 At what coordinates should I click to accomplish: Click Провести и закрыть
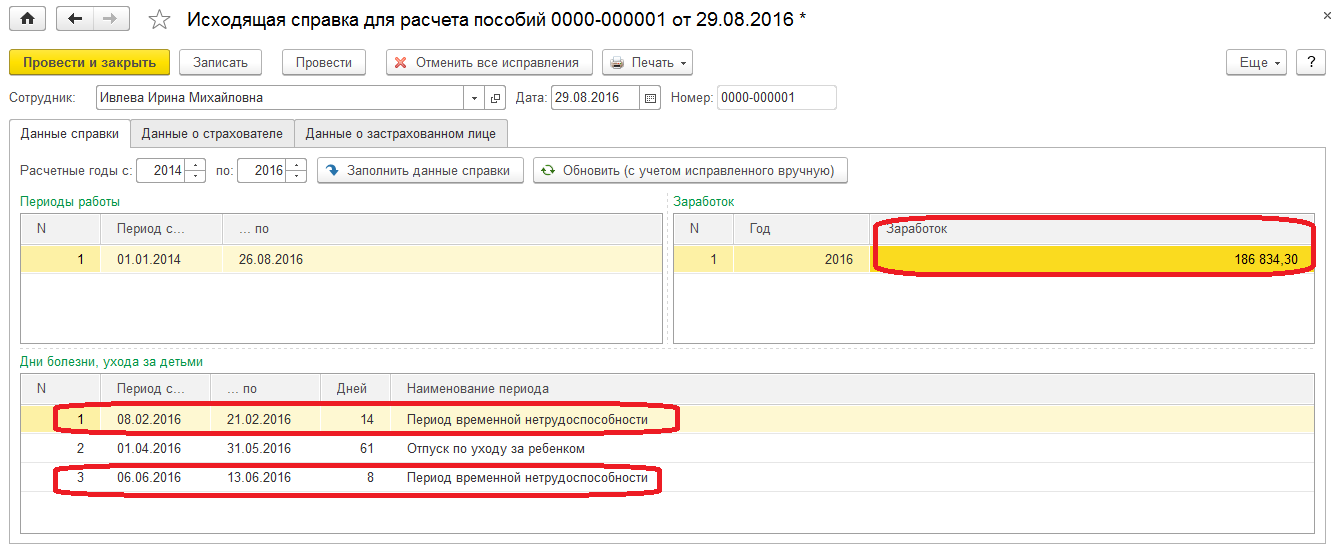[90, 62]
